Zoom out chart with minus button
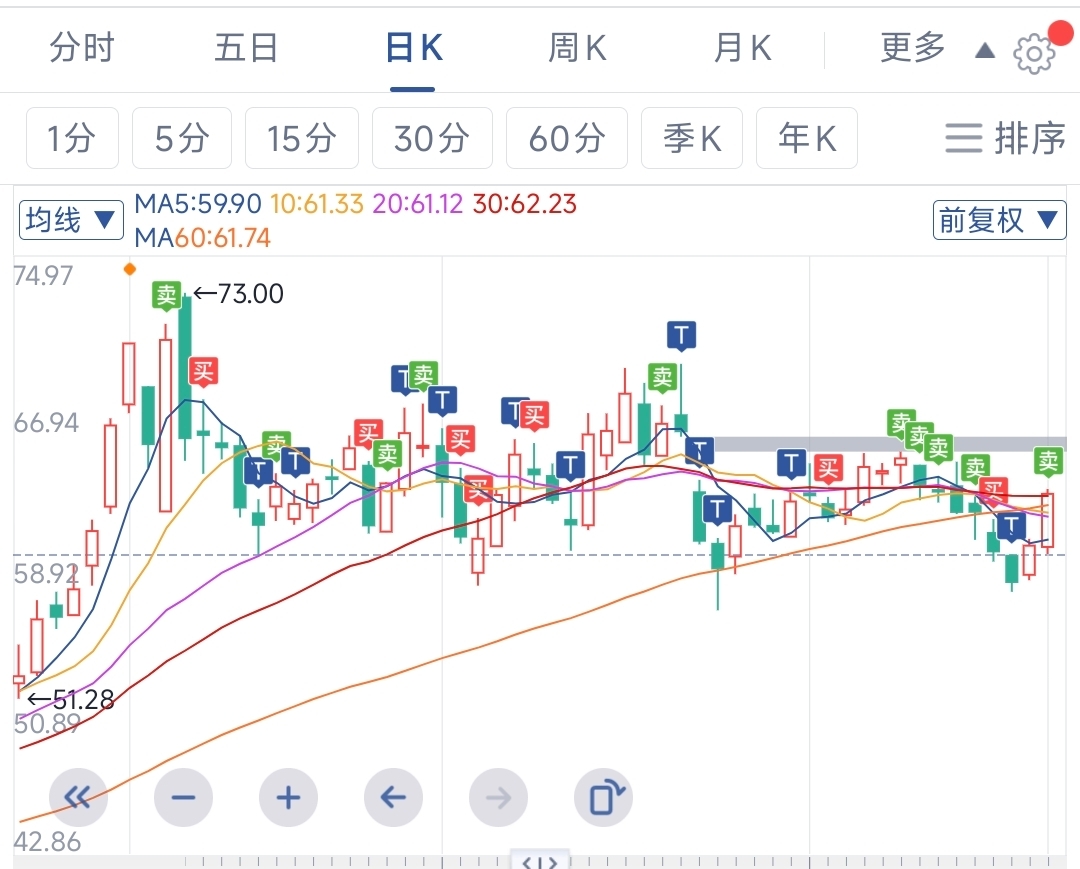The height and width of the screenshot is (869, 1080). tap(183, 797)
